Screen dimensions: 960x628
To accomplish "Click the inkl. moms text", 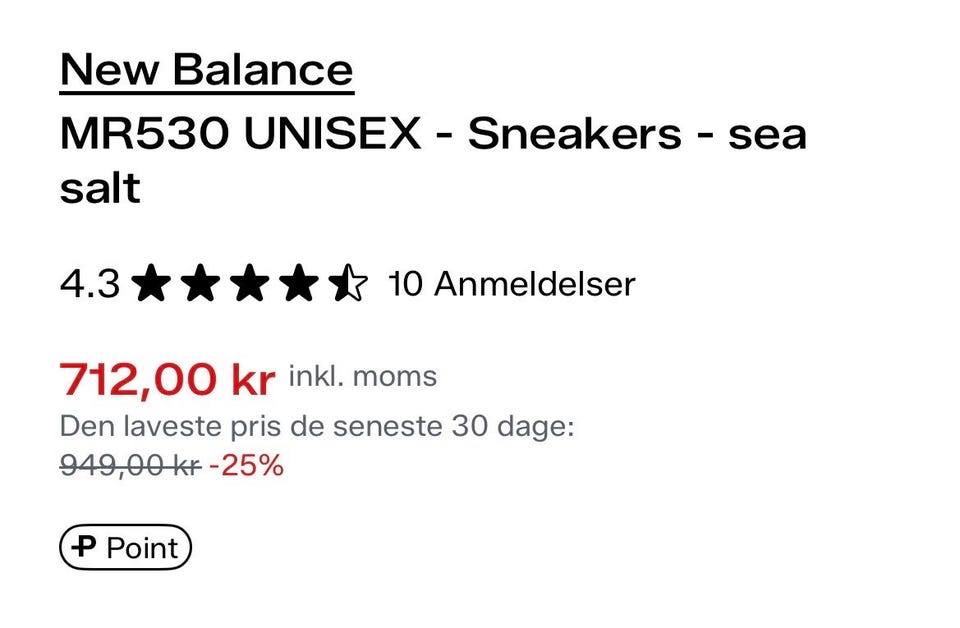I will pyautogui.click(x=363, y=377).
